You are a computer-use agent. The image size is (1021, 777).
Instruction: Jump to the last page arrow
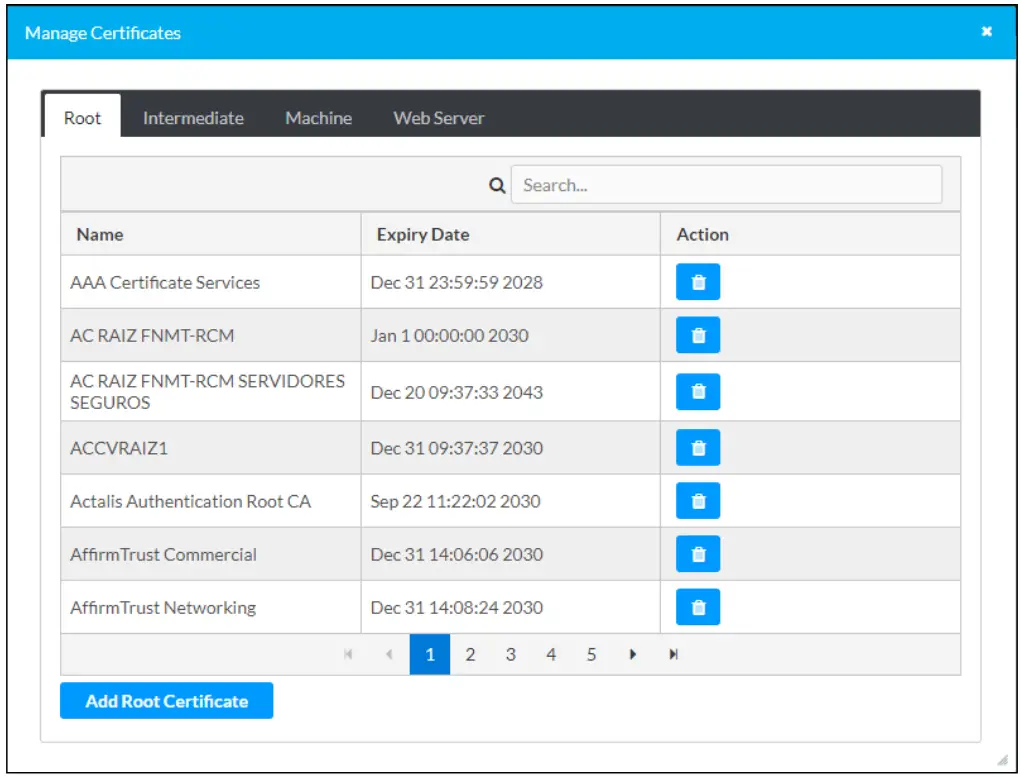tap(674, 655)
